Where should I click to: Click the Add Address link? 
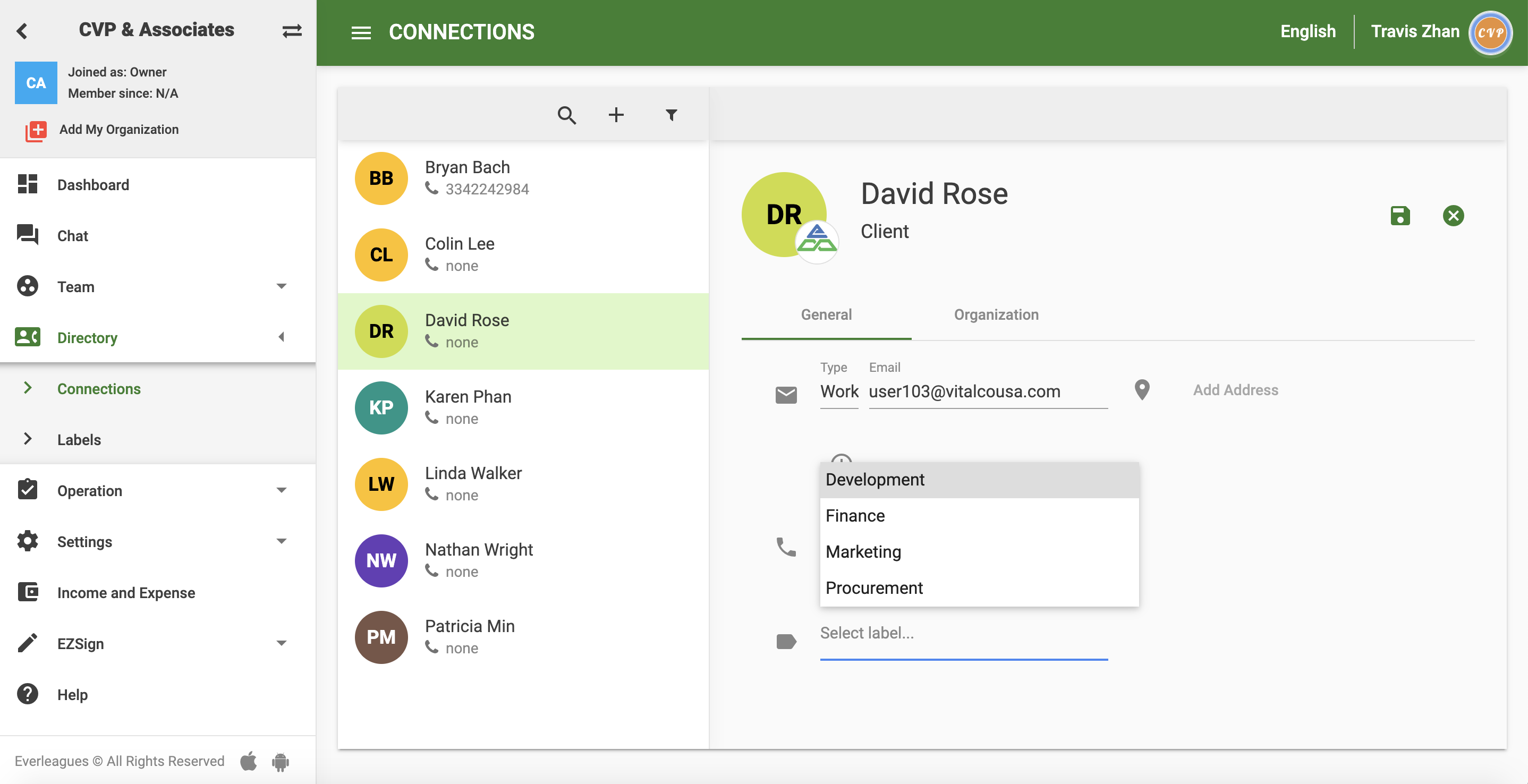coord(1235,390)
